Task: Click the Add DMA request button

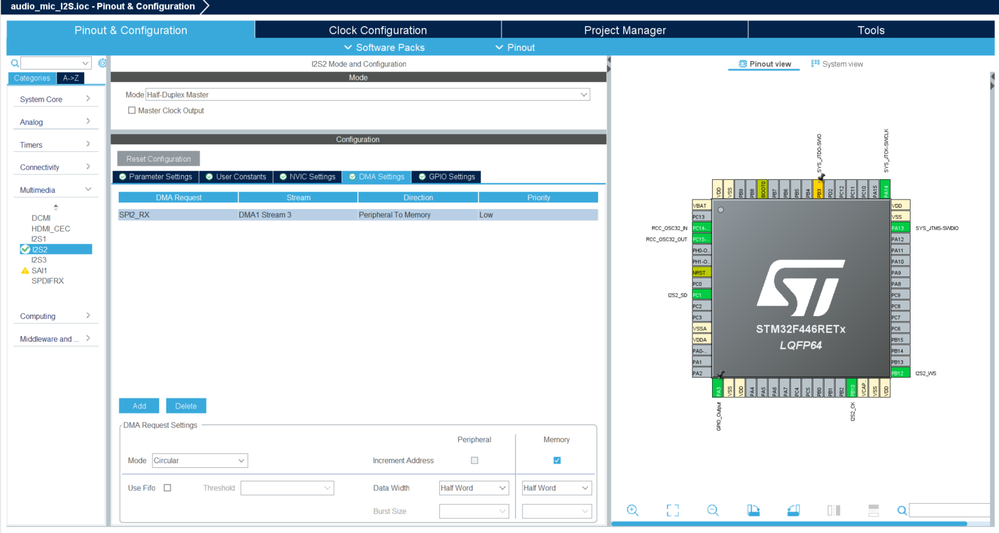Action: click(x=139, y=406)
